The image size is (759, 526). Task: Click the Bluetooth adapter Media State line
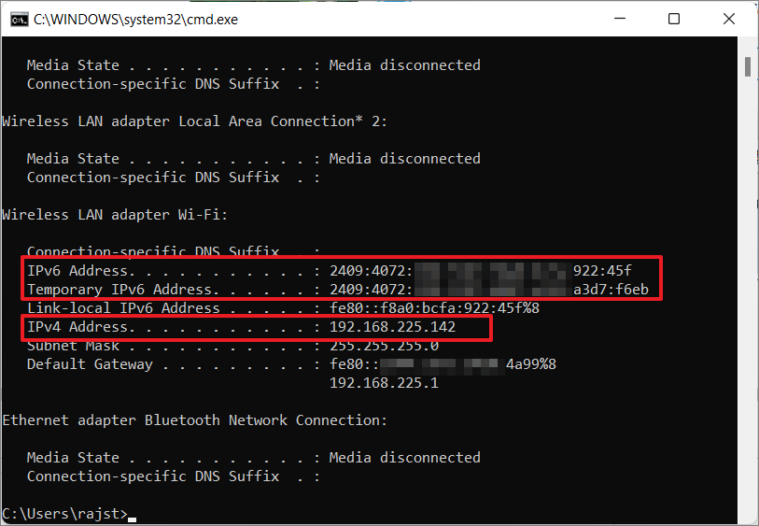(x=254, y=458)
